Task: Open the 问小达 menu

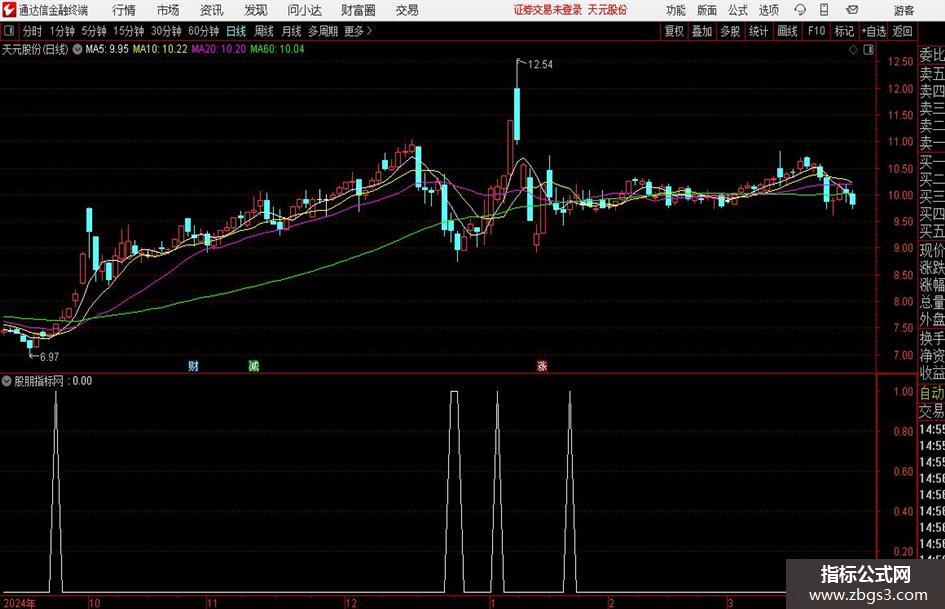Action: [304, 10]
